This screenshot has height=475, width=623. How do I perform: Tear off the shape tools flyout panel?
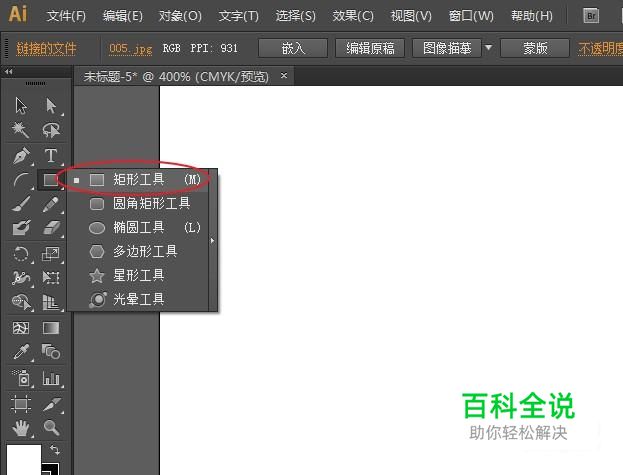(213, 240)
